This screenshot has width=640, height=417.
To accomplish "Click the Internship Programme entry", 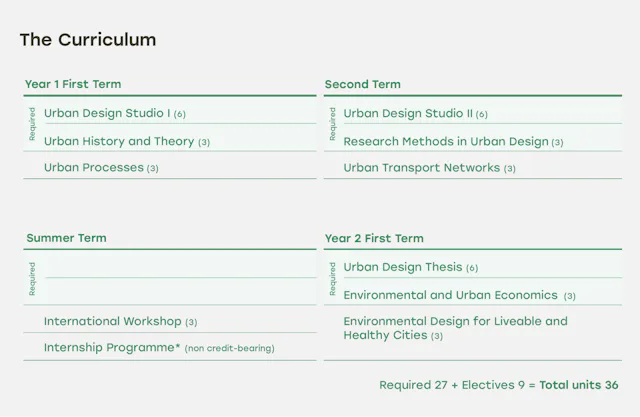I will coord(112,347).
